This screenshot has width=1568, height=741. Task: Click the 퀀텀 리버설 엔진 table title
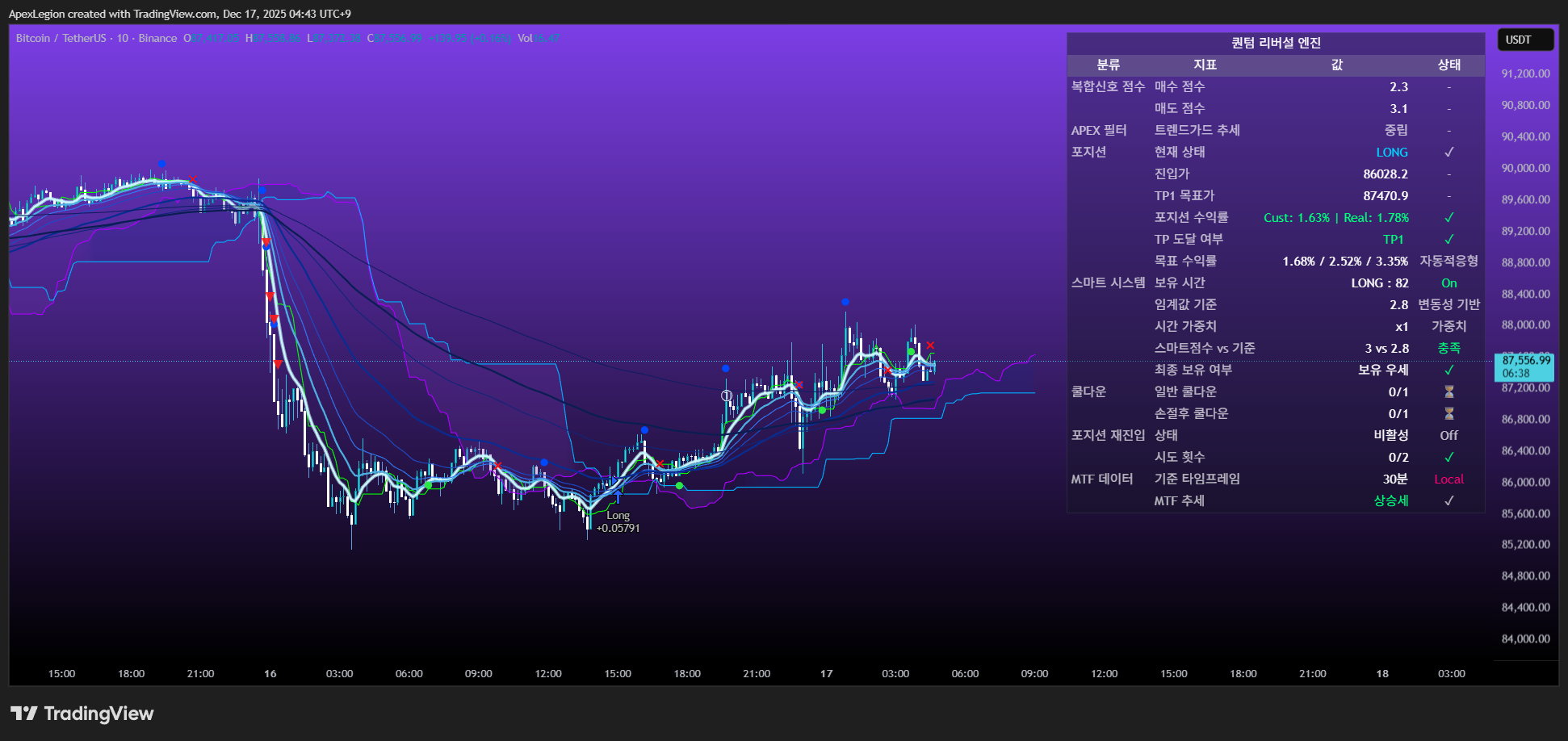1276,44
